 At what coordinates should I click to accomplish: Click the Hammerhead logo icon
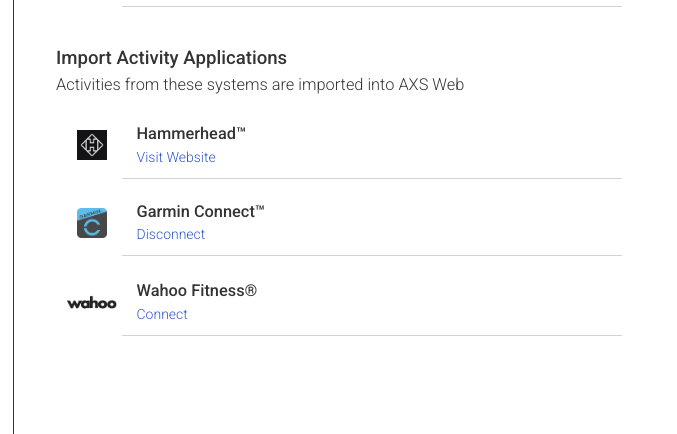point(92,145)
